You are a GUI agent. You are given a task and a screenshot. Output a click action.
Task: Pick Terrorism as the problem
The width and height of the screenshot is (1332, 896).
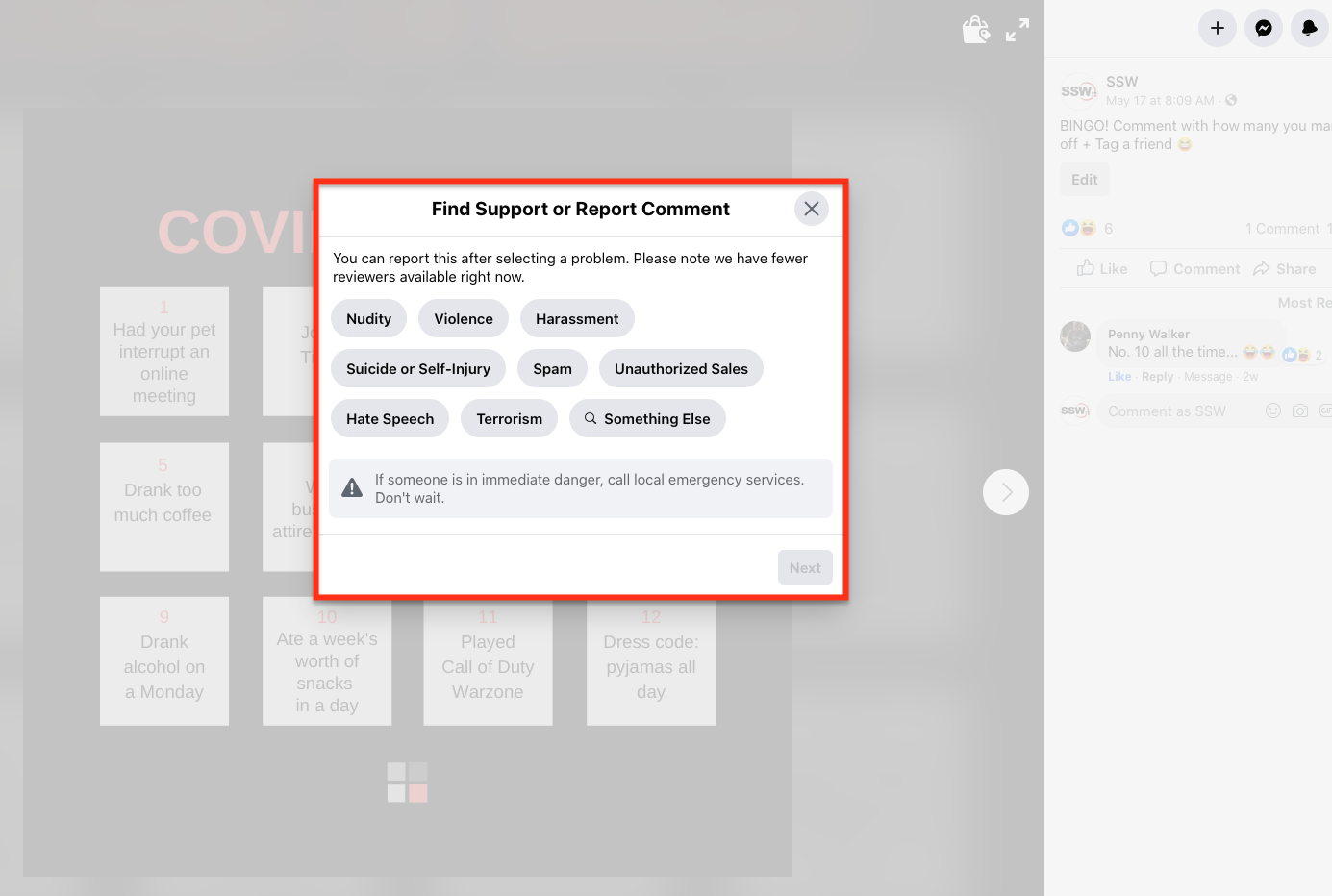click(x=509, y=419)
